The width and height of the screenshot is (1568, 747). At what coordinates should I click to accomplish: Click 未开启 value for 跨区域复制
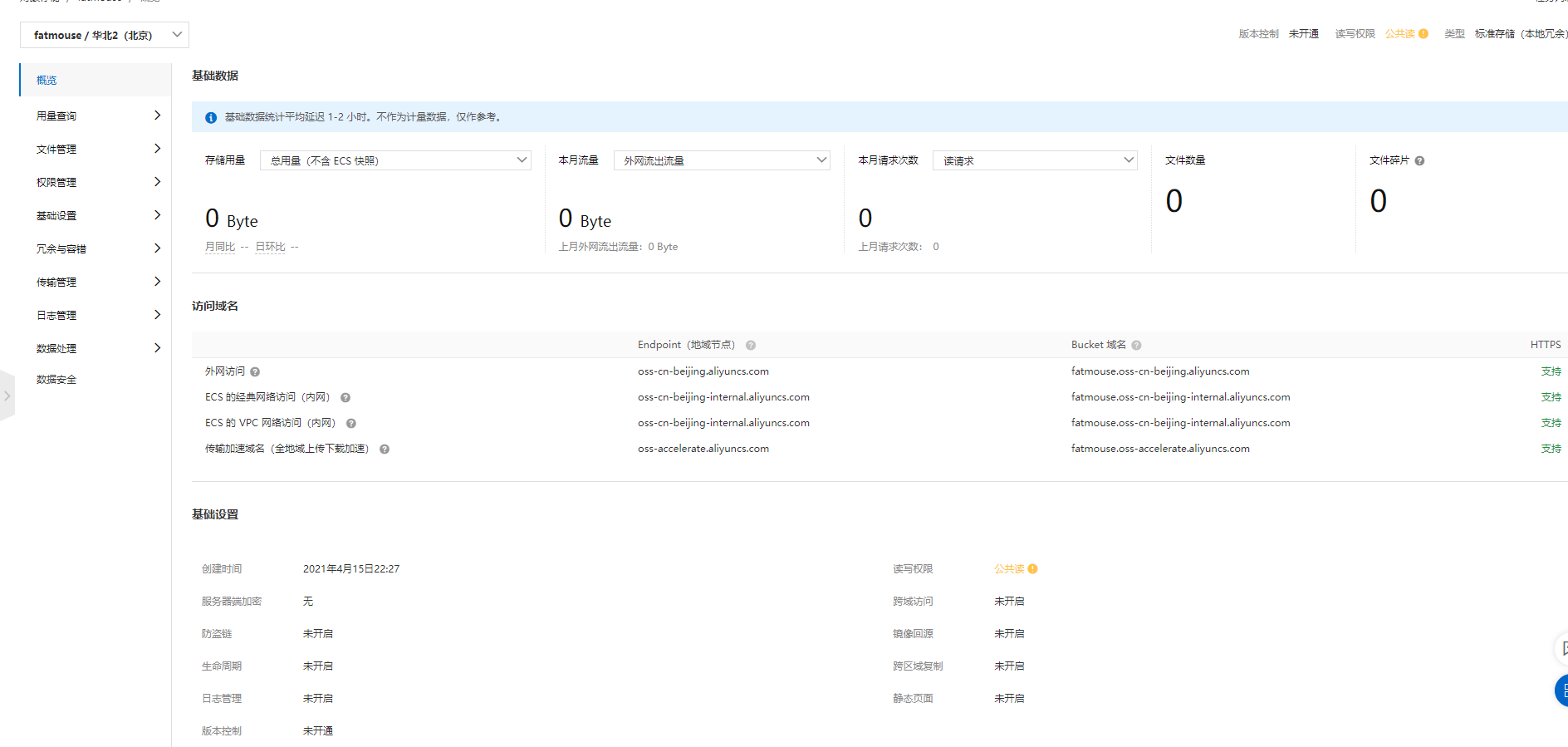(x=1009, y=666)
